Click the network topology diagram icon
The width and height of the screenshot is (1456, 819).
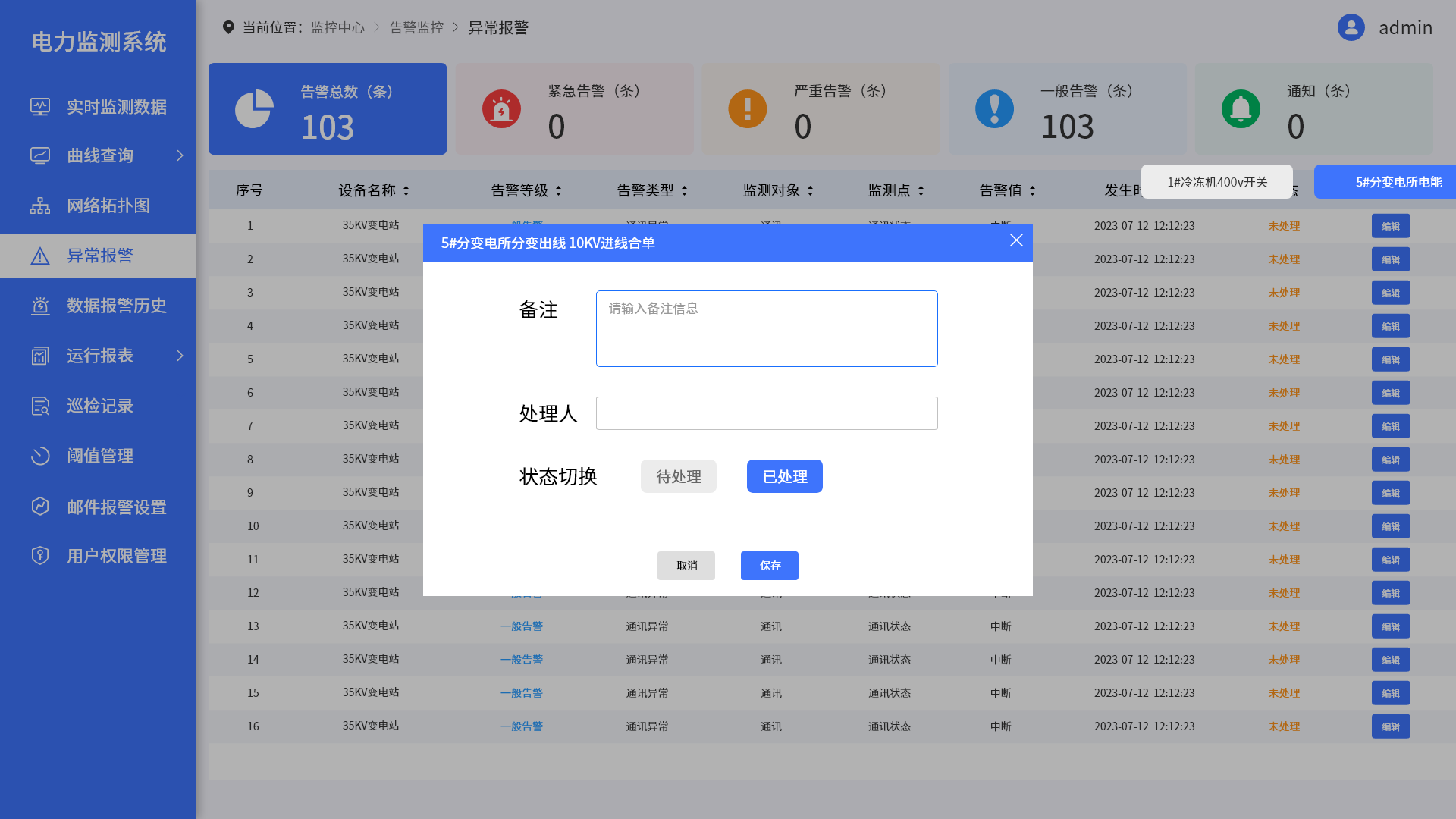click(40, 206)
